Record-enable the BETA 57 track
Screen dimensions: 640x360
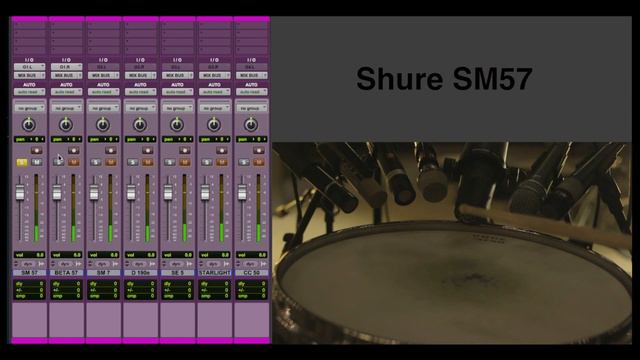(x=73, y=151)
